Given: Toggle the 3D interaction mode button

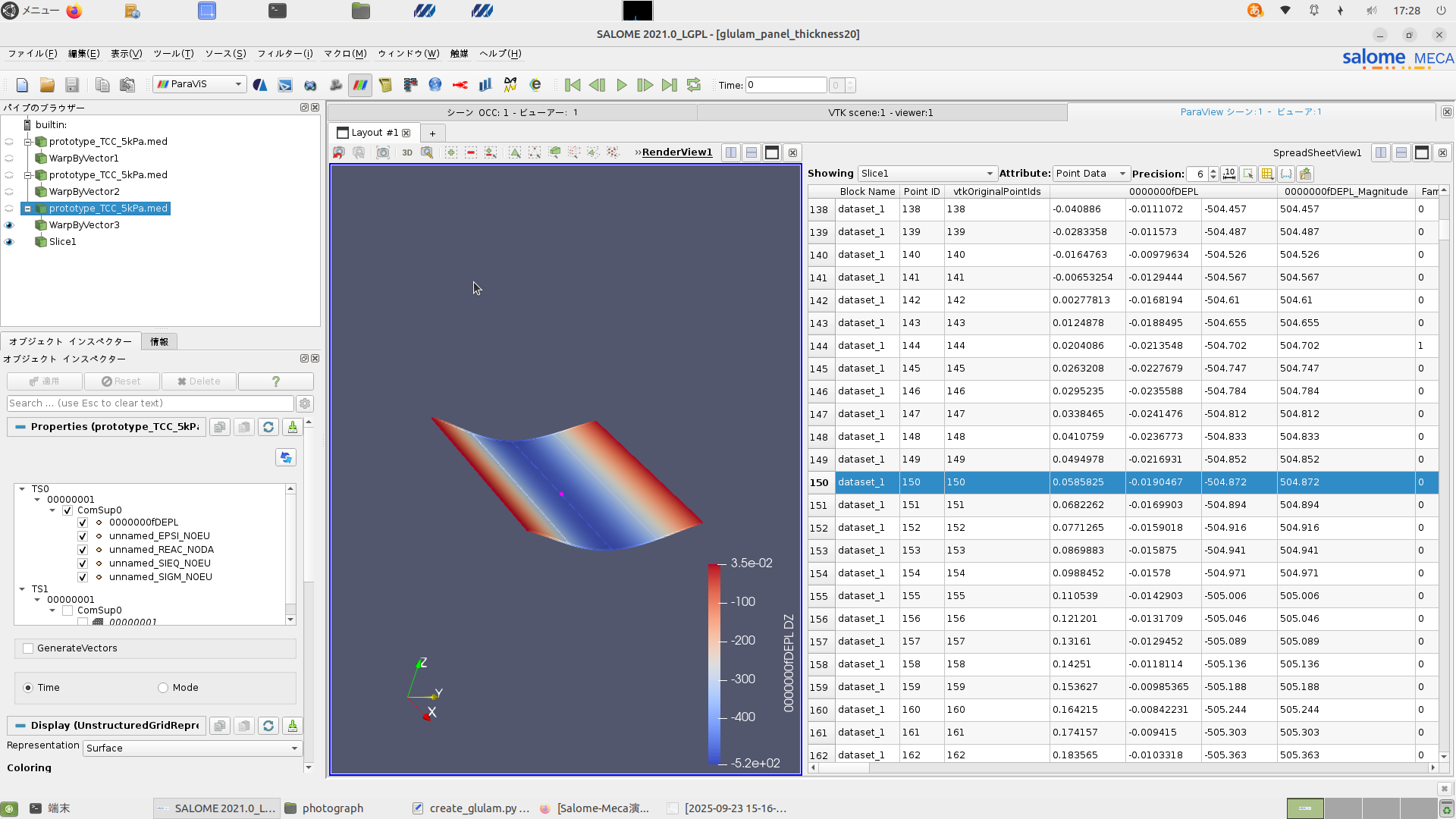Looking at the screenshot, I should (x=407, y=152).
